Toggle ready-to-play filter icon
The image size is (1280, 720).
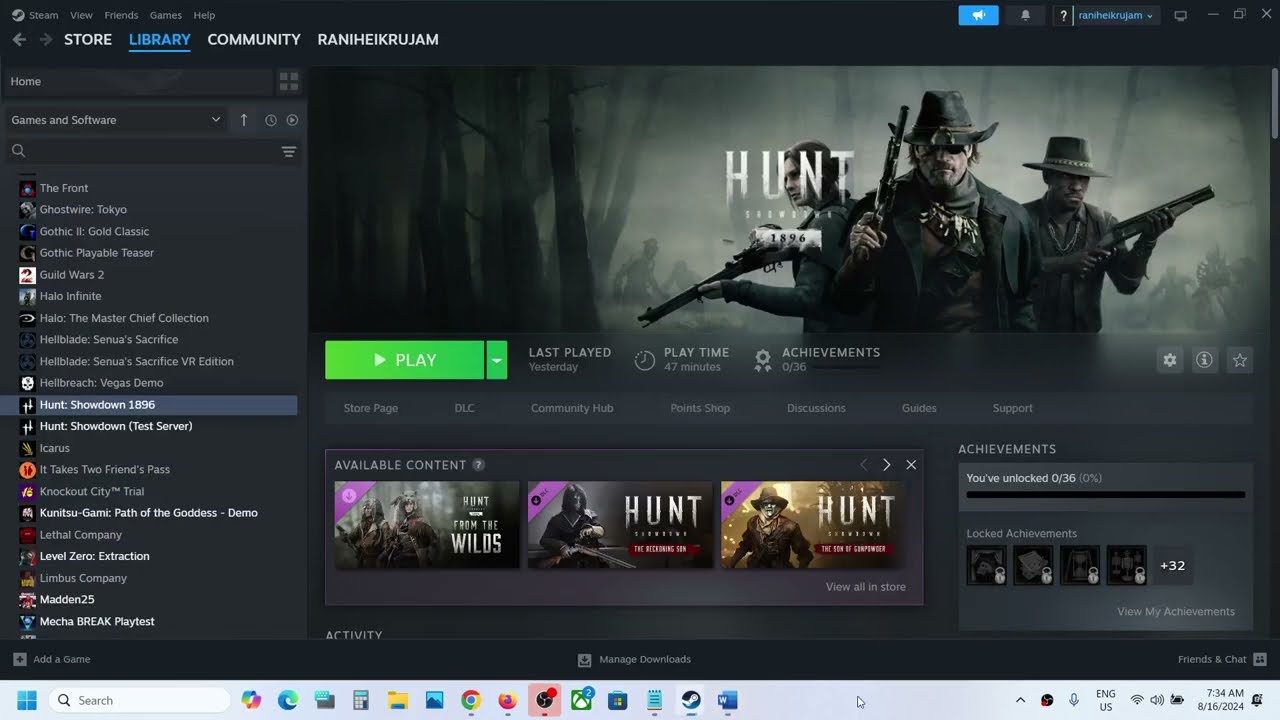point(292,120)
